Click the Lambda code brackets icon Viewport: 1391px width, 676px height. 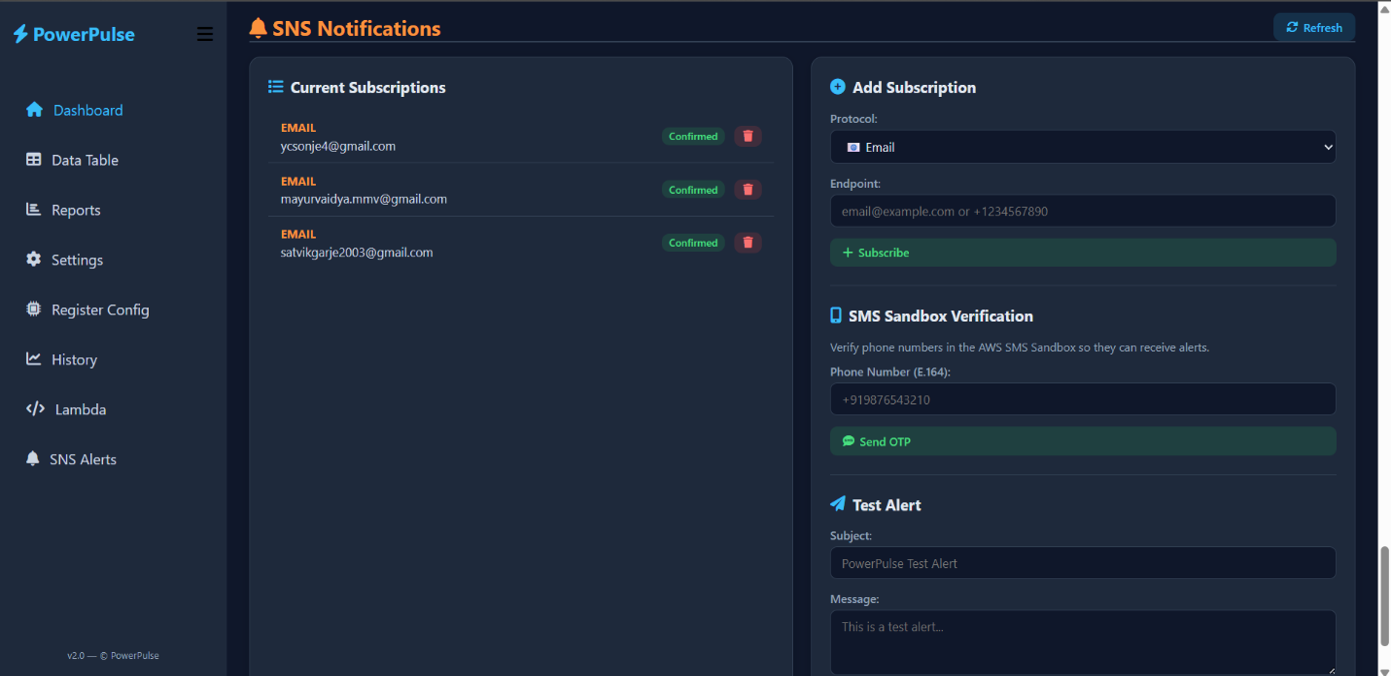tap(35, 409)
